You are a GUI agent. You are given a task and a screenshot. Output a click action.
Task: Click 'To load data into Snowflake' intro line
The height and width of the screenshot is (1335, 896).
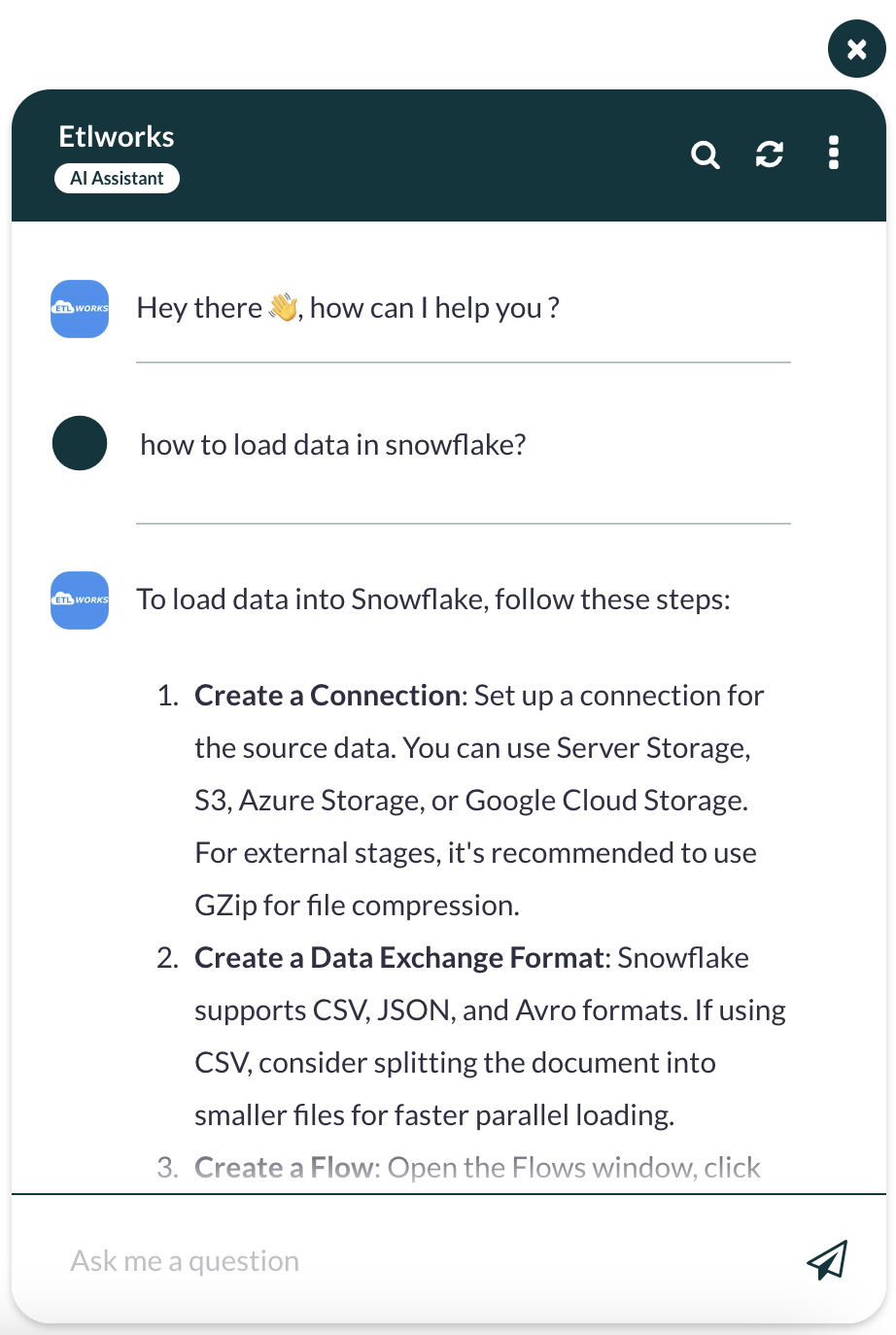[x=433, y=599]
